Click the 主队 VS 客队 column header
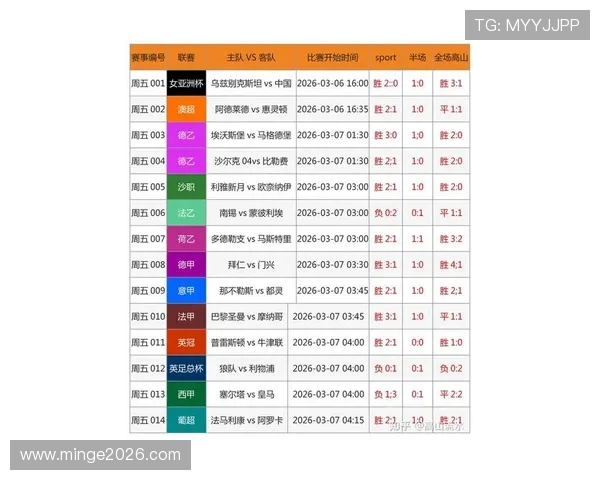The image size is (600, 480). click(x=251, y=57)
